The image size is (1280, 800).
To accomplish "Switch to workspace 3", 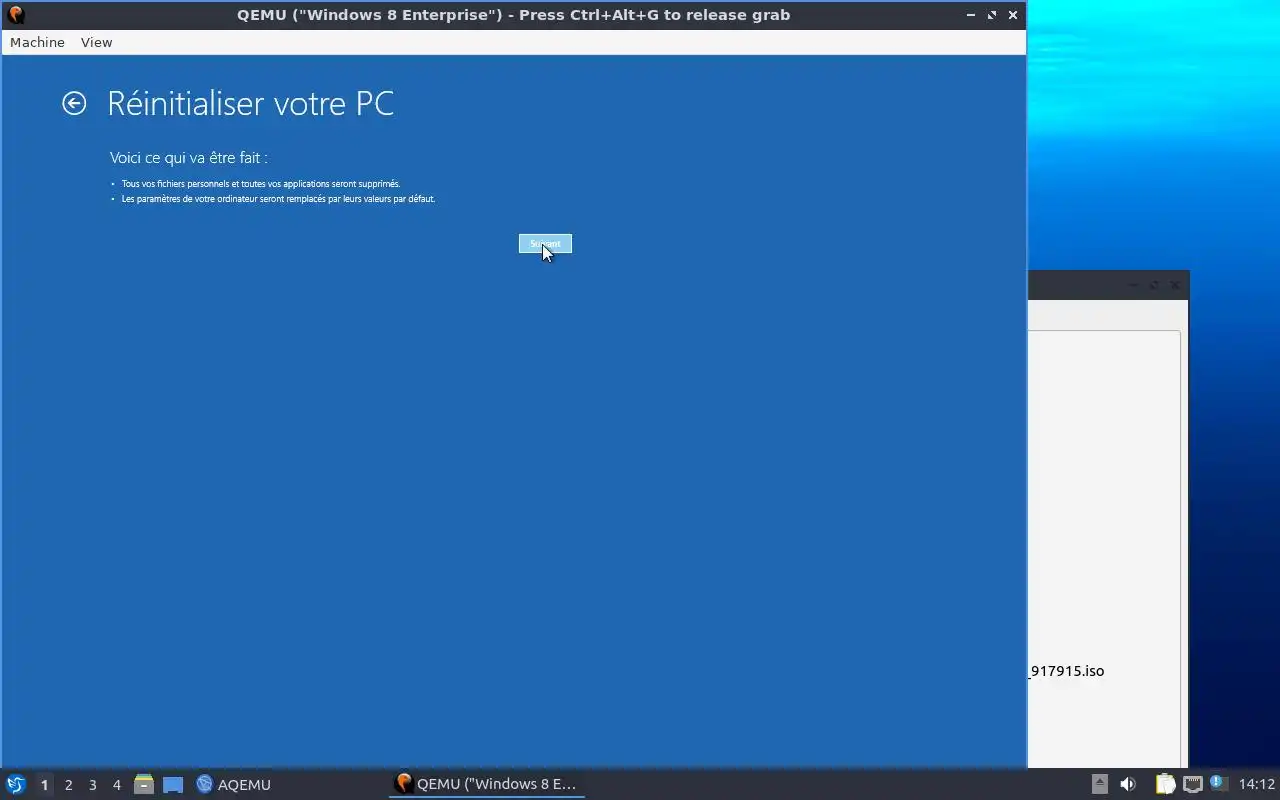I will [x=92, y=785].
